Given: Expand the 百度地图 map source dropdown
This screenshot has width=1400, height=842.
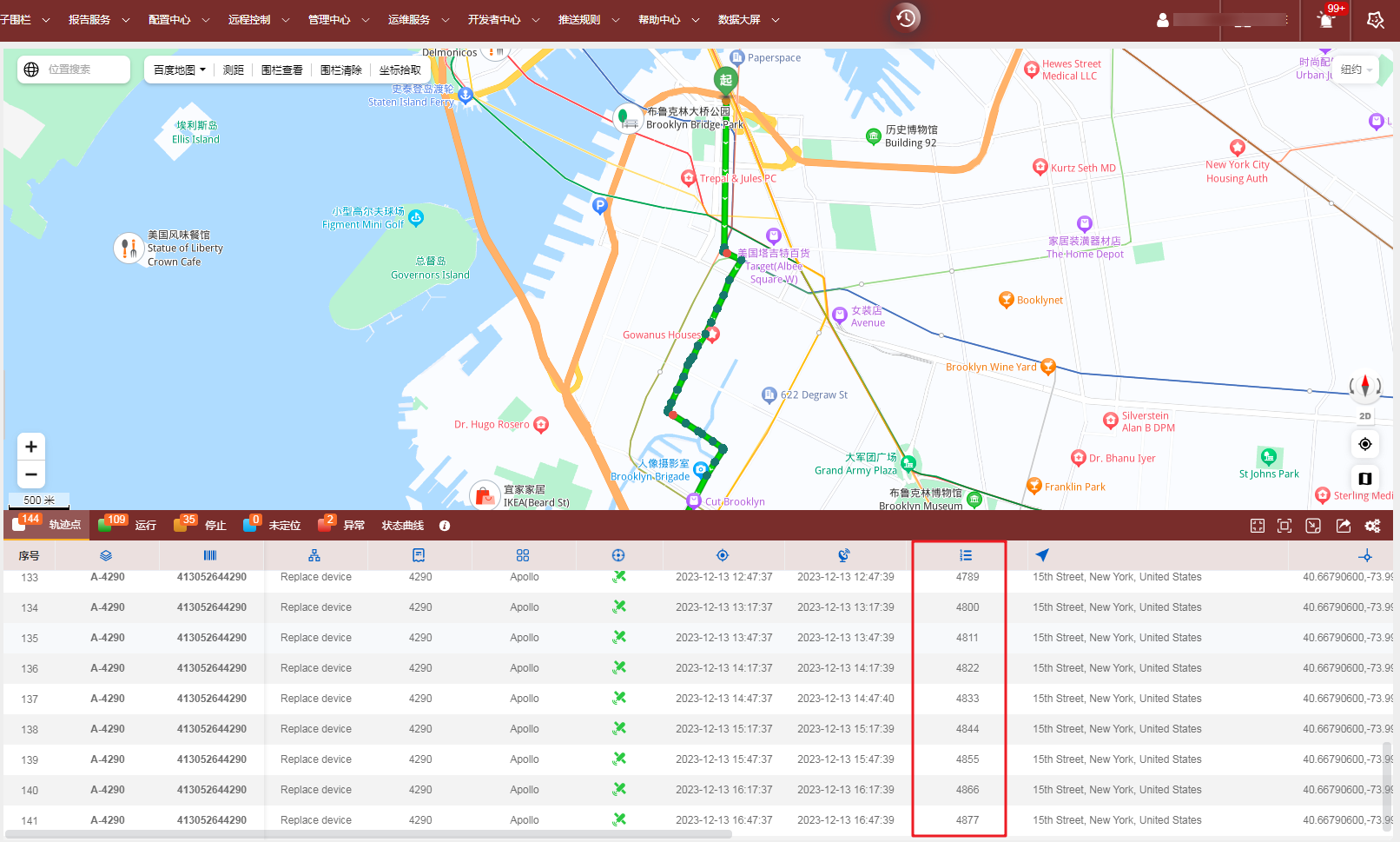Looking at the screenshot, I should pyautogui.click(x=180, y=70).
